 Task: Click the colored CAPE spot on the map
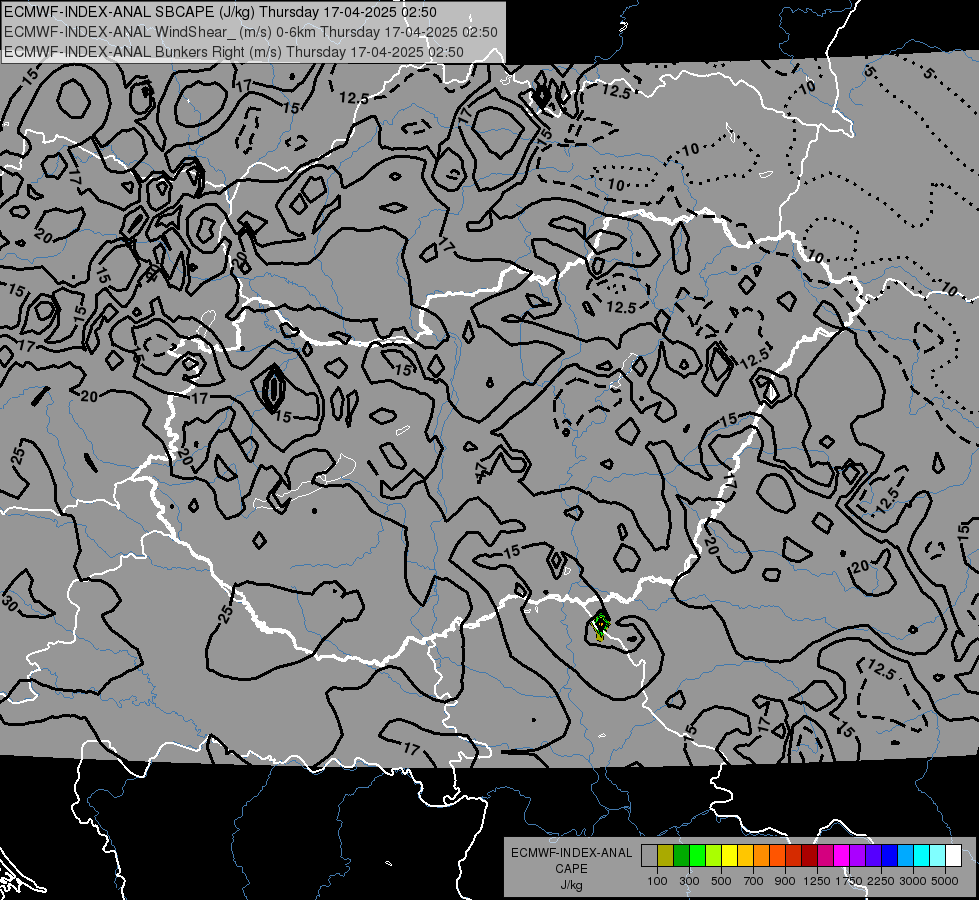click(600, 626)
